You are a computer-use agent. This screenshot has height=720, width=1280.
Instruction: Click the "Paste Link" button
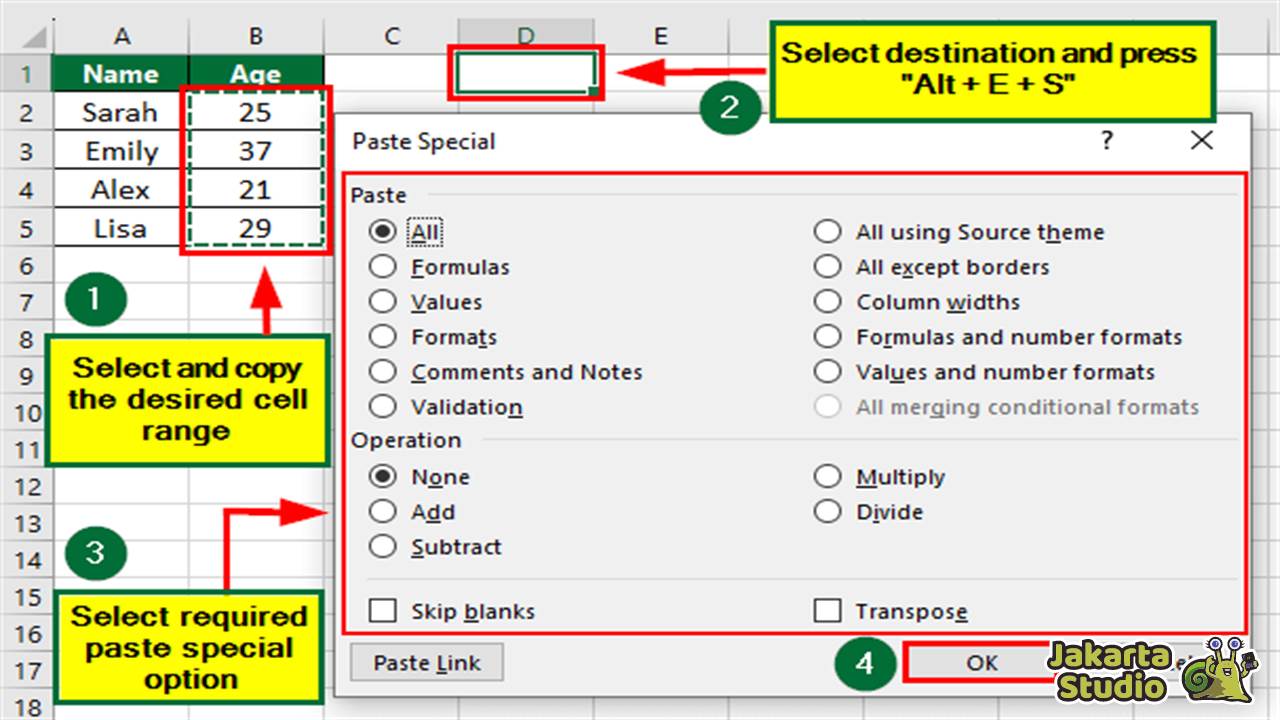[426, 662]
